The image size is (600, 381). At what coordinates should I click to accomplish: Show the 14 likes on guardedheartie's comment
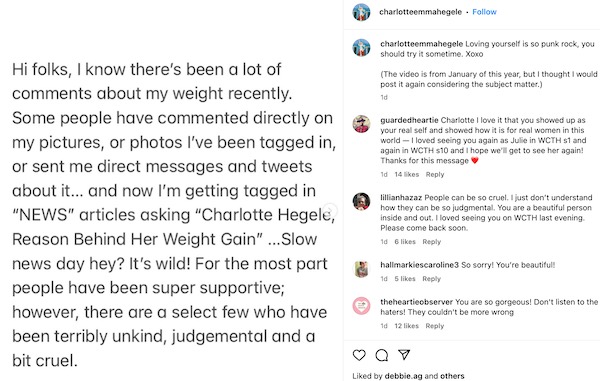[x=407, y=174]
